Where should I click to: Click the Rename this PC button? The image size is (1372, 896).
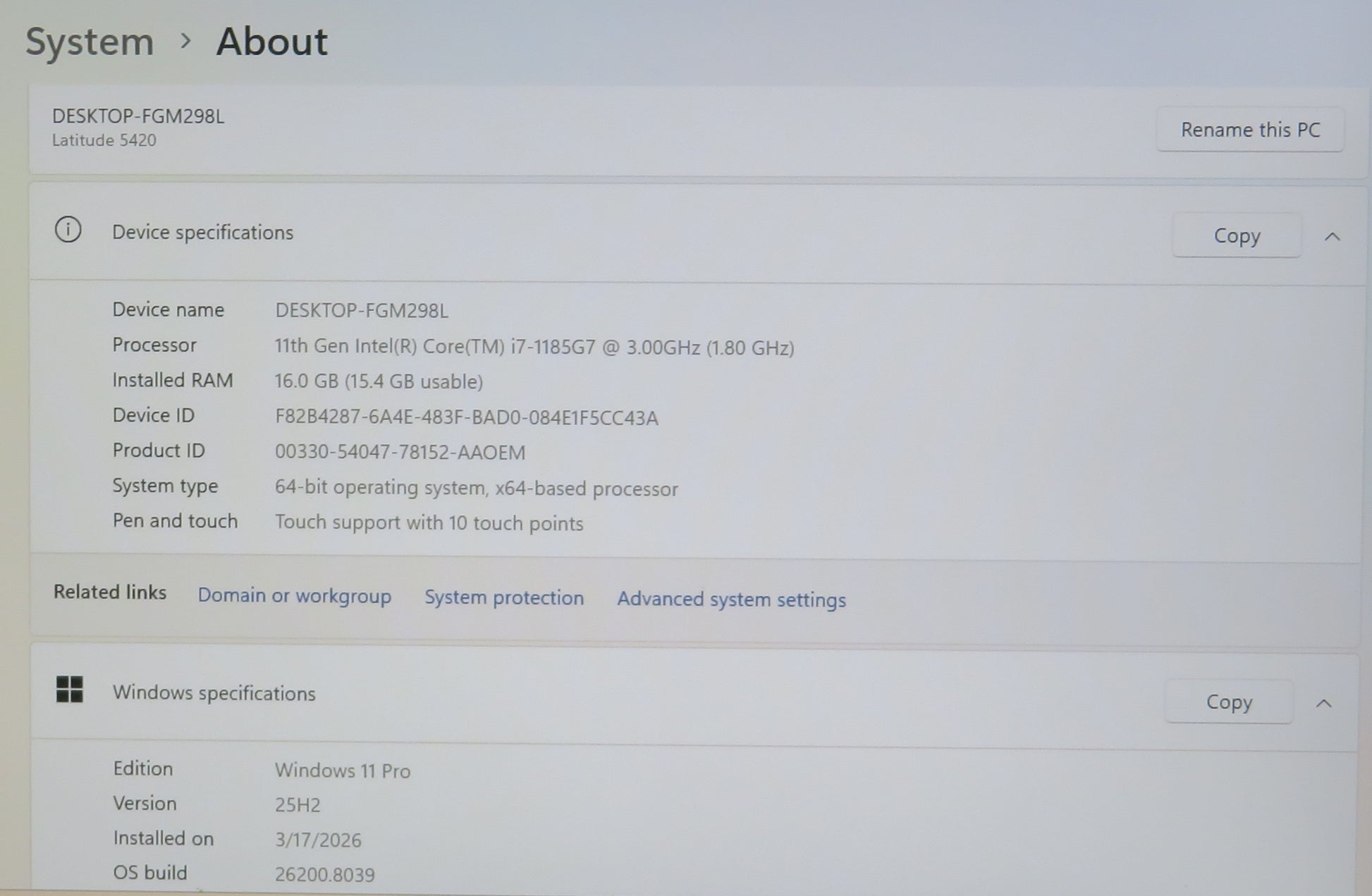coord(1249,130)
